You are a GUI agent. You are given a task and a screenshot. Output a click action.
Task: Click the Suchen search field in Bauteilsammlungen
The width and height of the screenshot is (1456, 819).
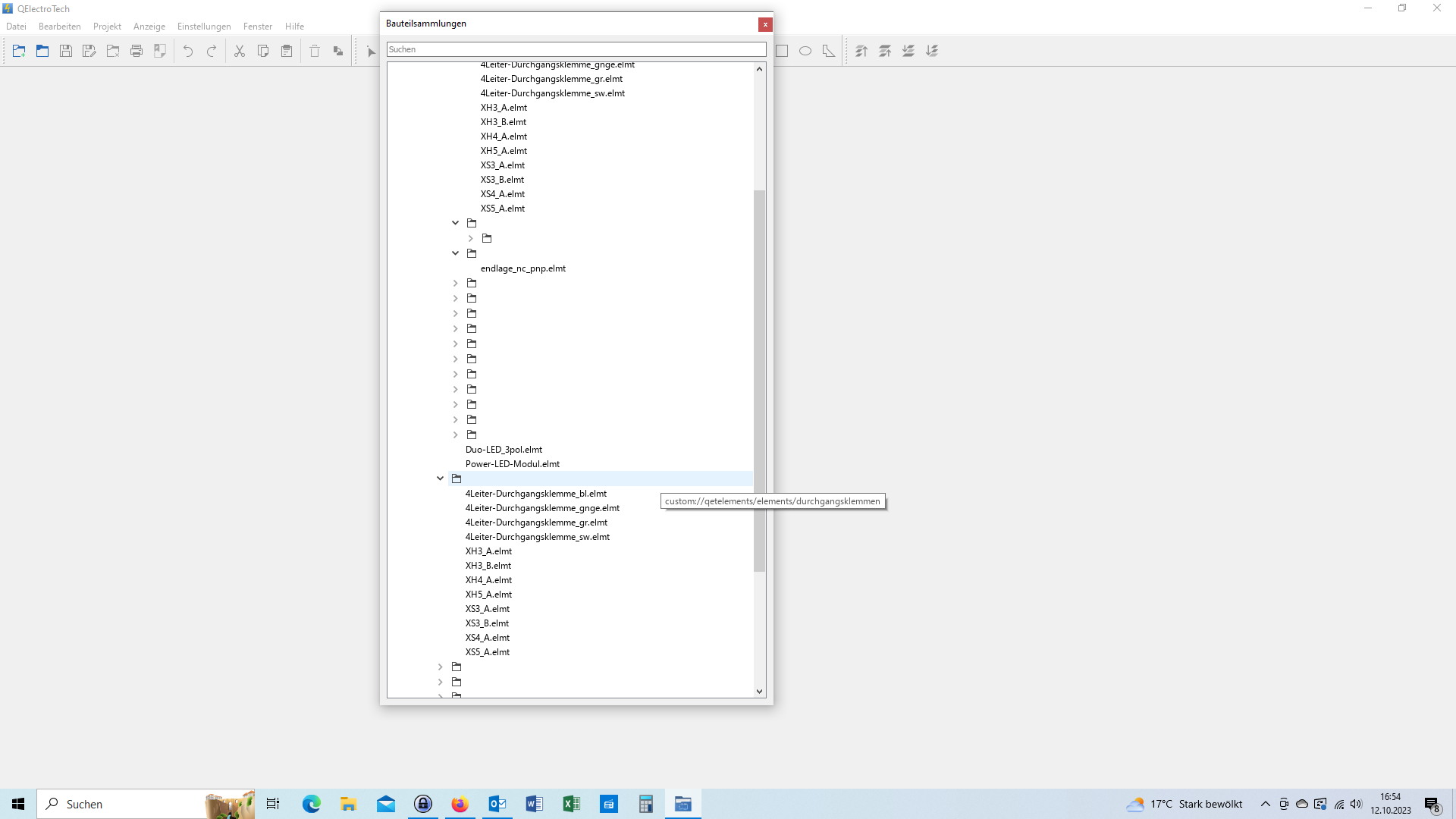[x=576, y=49]
